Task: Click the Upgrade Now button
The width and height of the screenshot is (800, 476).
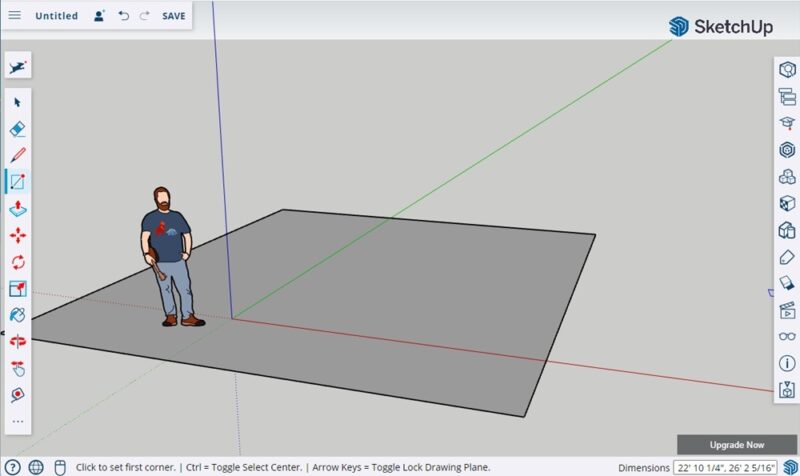Action: click(737, 444)
